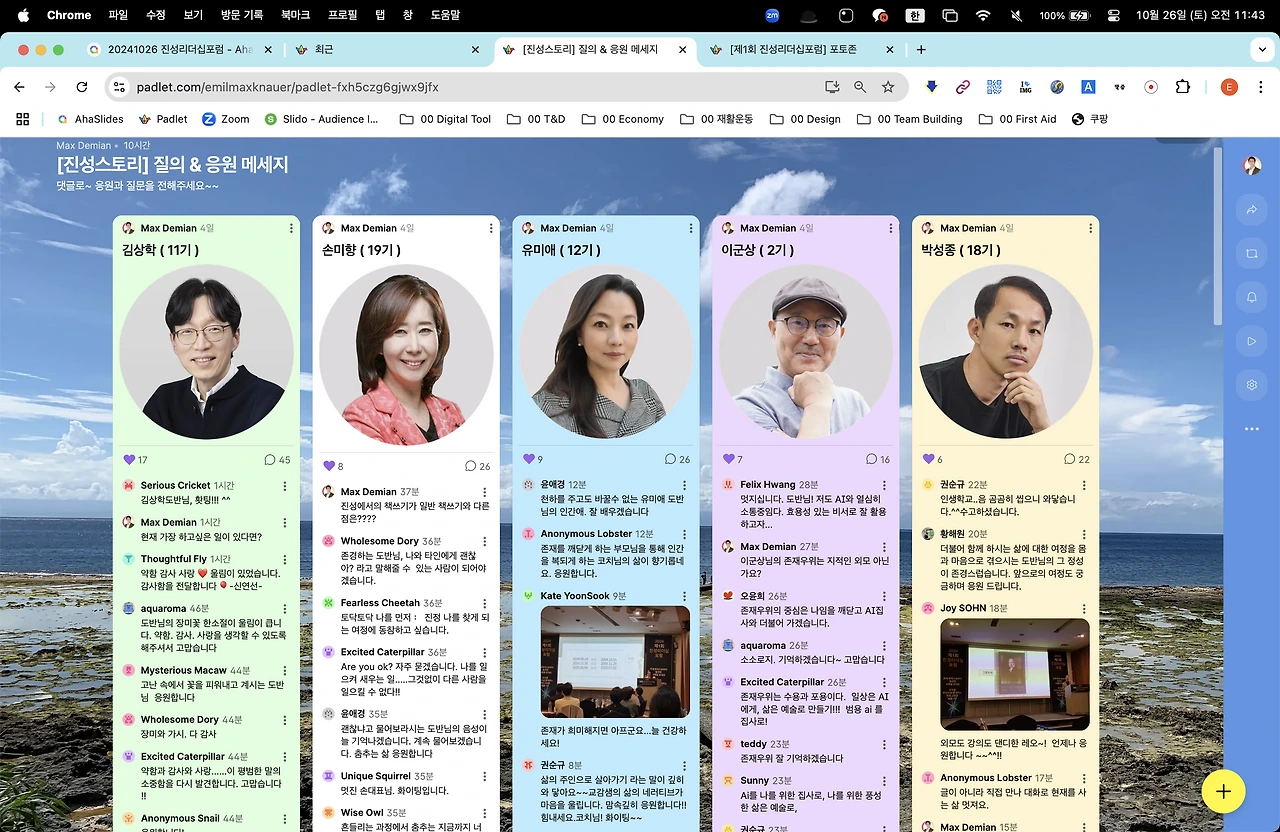1280x832 pixels.
Task: Open the AhaSlides bookmark
Action: (x=89, y=119)
